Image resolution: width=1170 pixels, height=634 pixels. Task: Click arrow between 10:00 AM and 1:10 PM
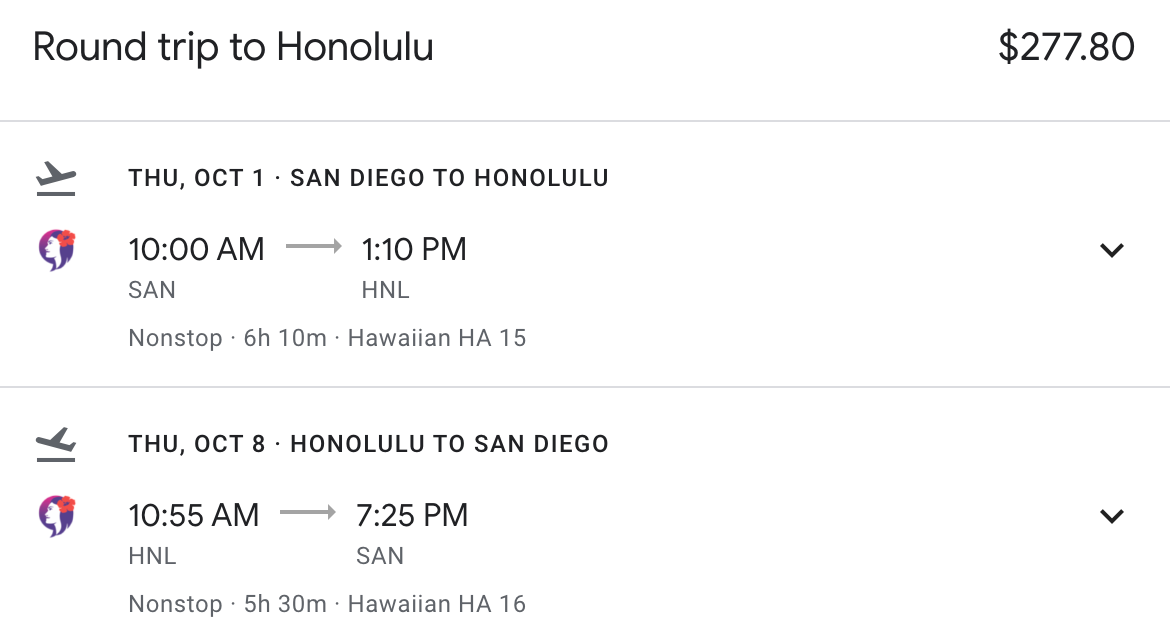[313, 247]
